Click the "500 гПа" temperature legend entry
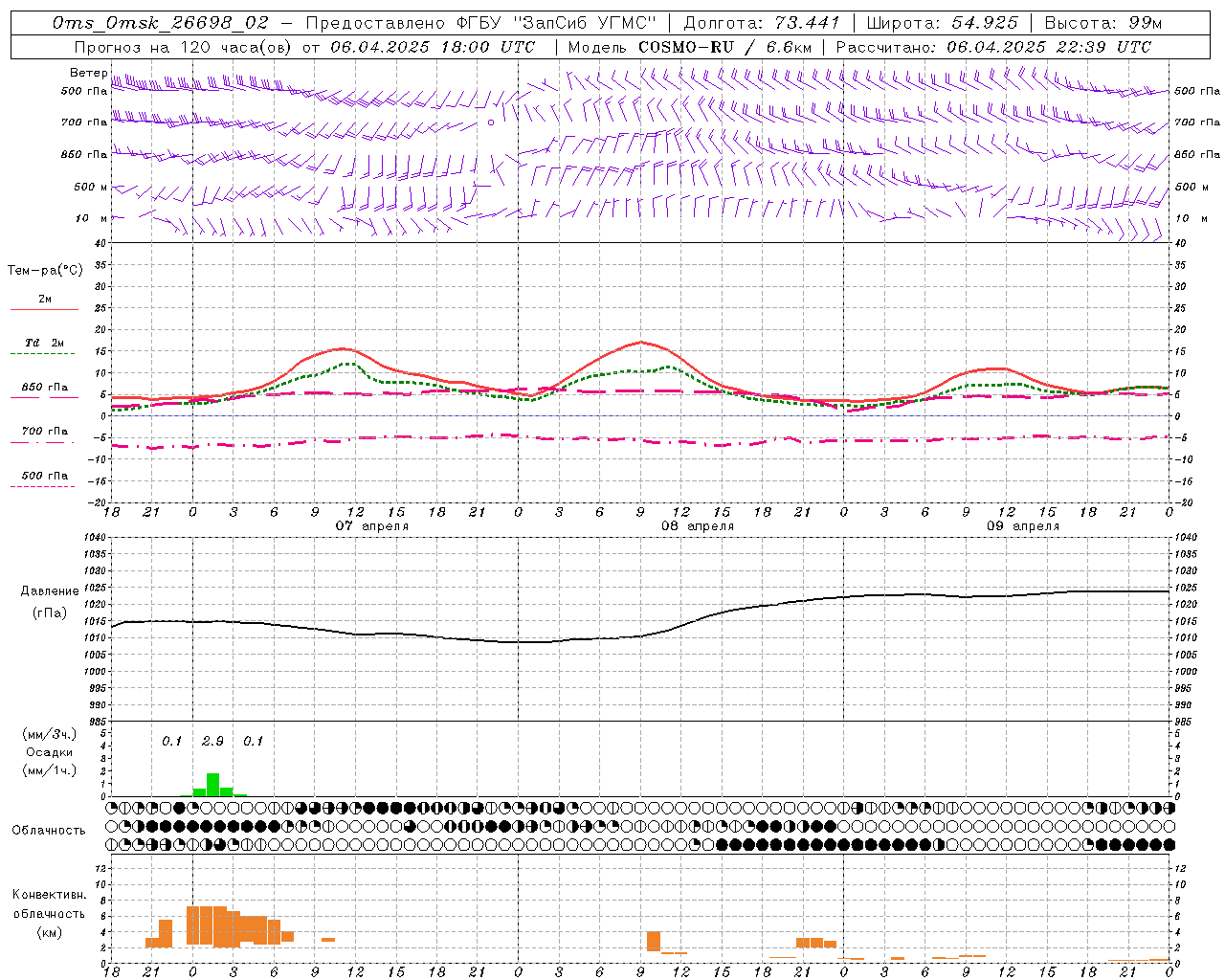Viewport: 1225px width, 980px height. coord(44,476)
